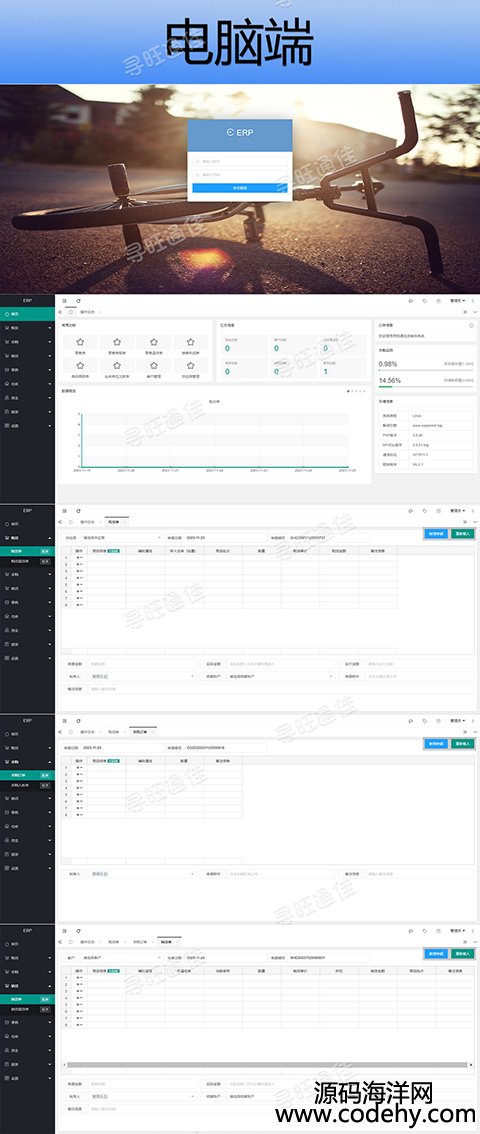Click the 14.56% storage usage progress bar

[427, 386]
